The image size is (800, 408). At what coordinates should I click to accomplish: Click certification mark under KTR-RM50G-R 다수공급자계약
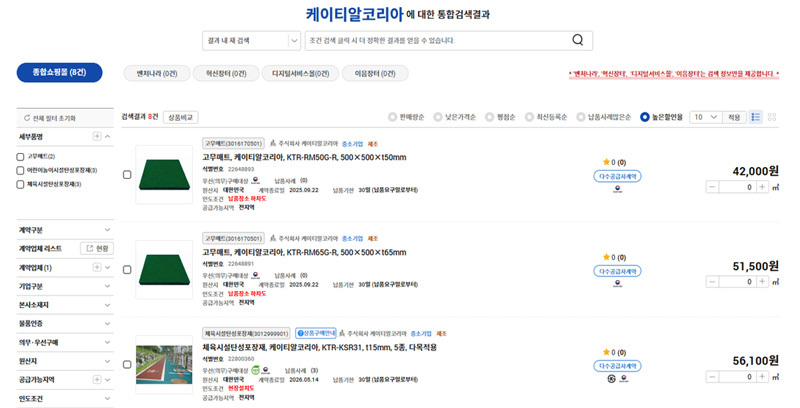[x=617, y=189]
